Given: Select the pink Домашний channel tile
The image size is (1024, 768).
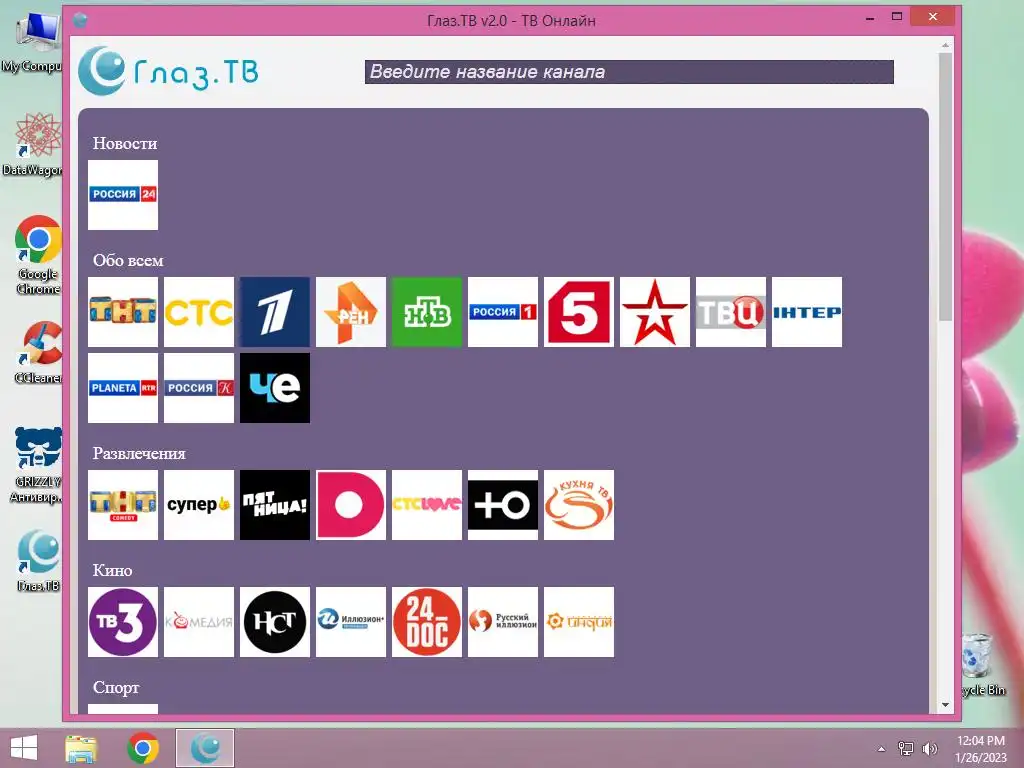Looking at the screenshot, I should click(x=351, y=505).
